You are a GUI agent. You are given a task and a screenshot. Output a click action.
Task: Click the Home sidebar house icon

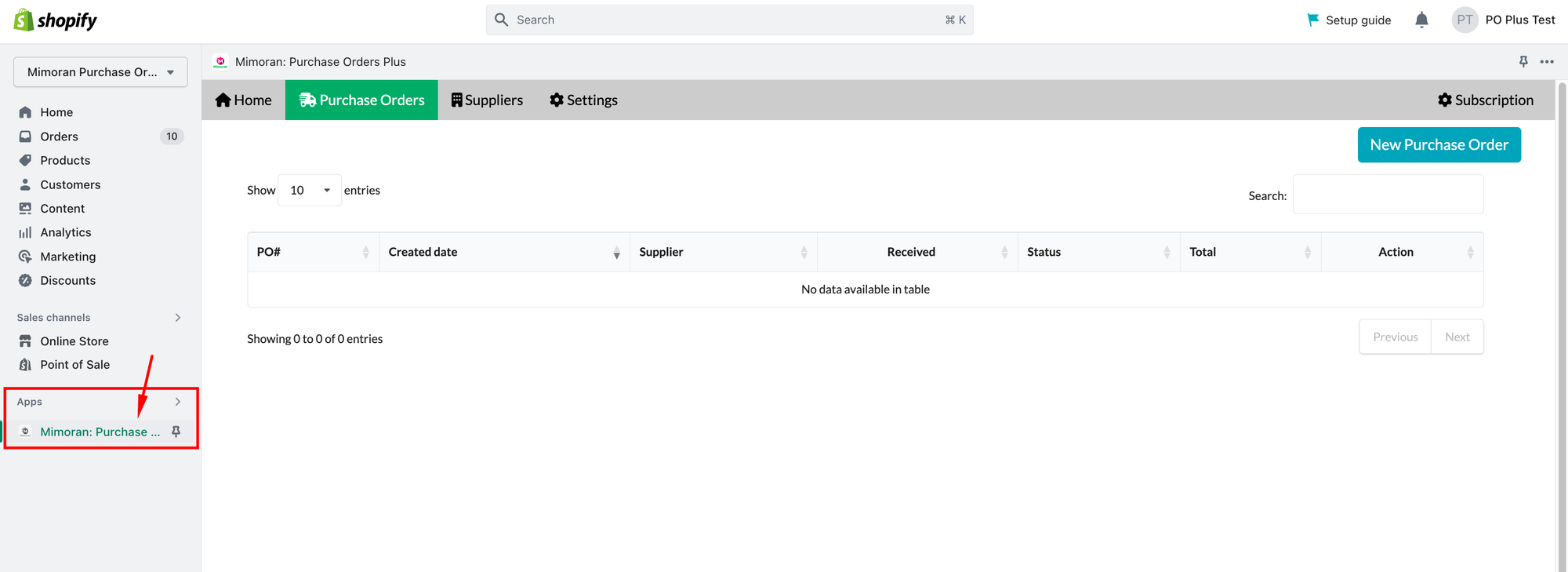pyautogui.click(x=25, y=112)
